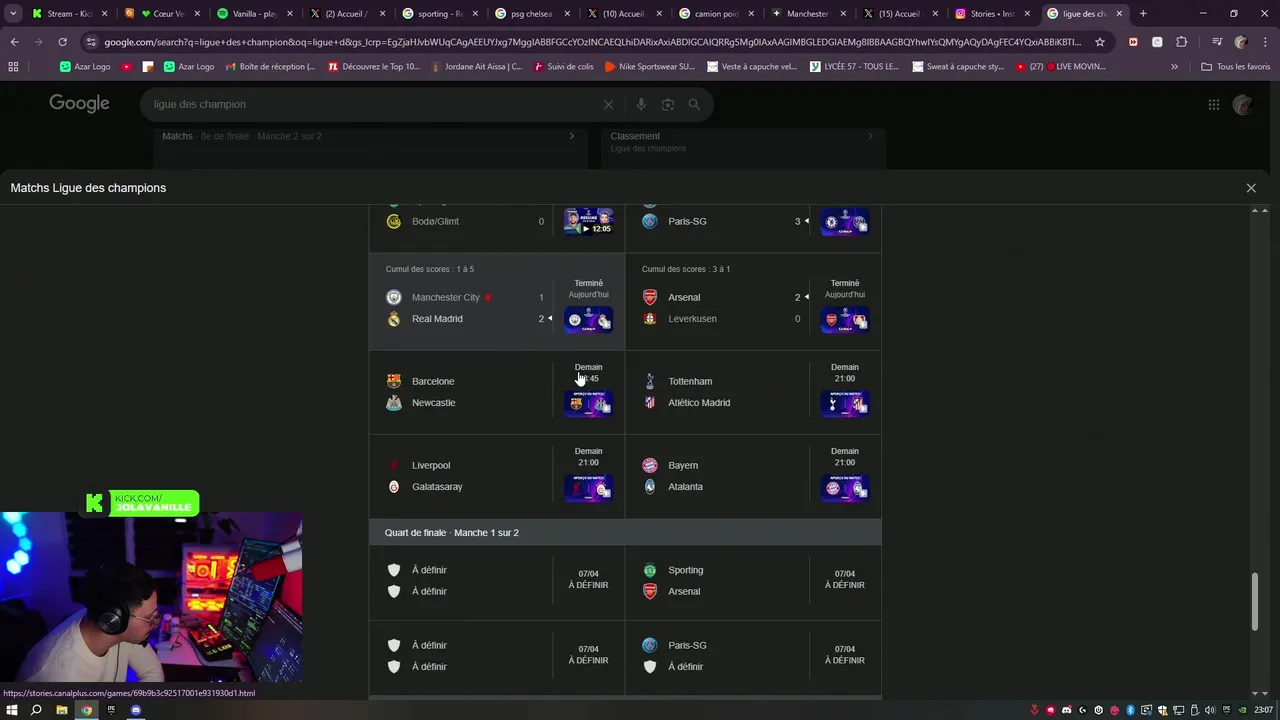Open Google Lens image search icon
This screenshot has width=1280, height=720.
[x=667, y=104]
